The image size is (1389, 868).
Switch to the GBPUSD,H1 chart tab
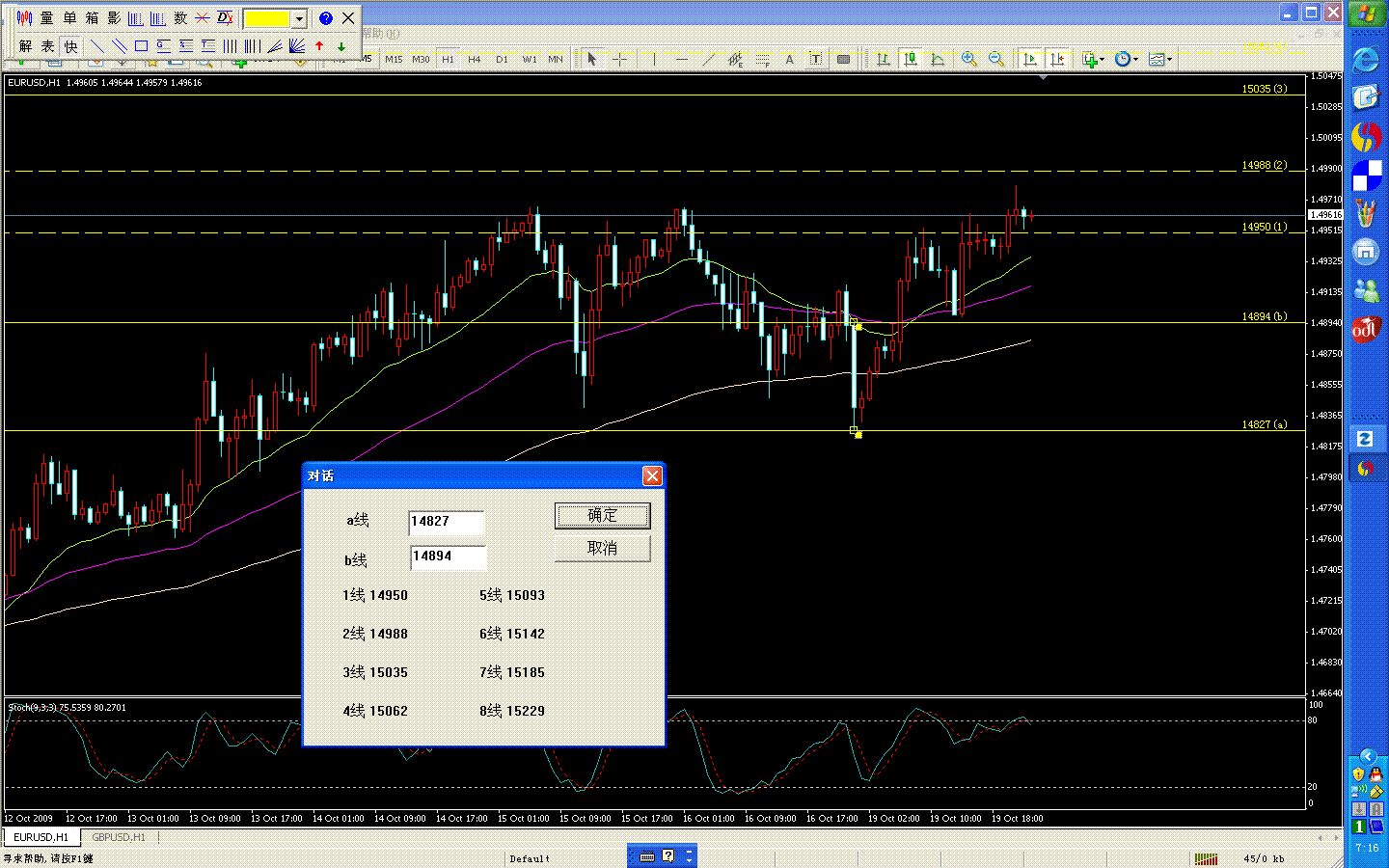point(119,837)
